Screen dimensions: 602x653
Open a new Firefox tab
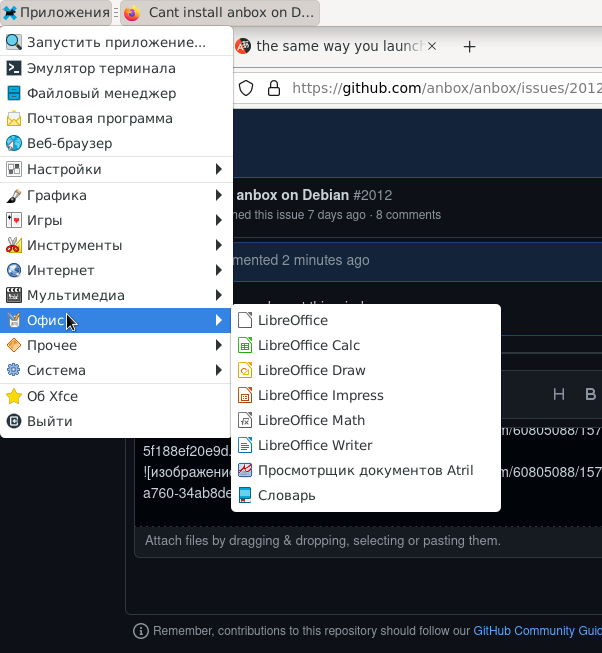pyautogui.click(x=469, y=47)
